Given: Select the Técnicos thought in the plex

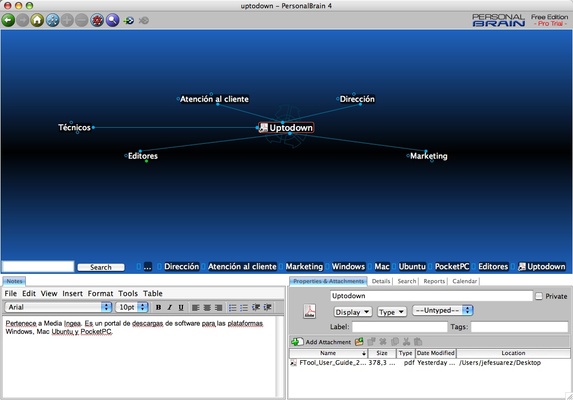Looking at the screenshot, I should click(74, 127).
